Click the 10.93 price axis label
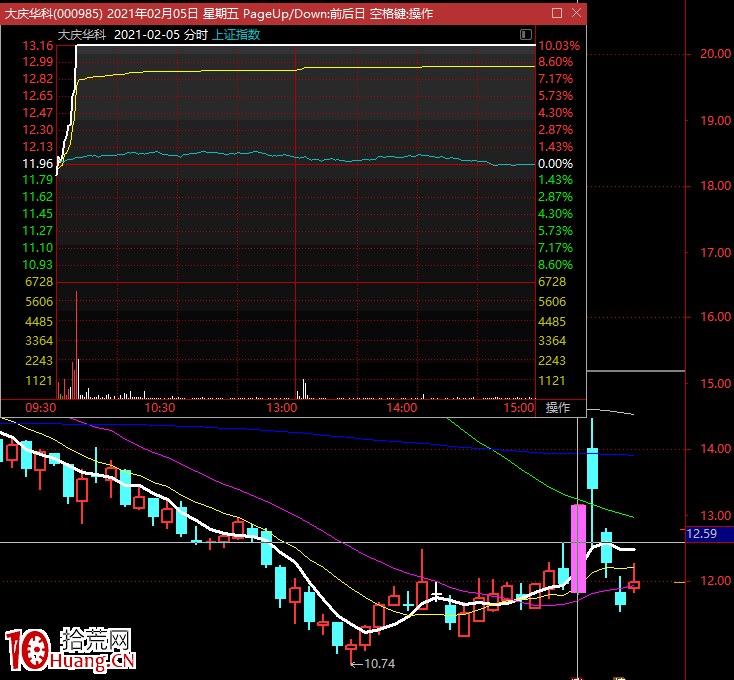734x680 pixels. pos(38,265)
